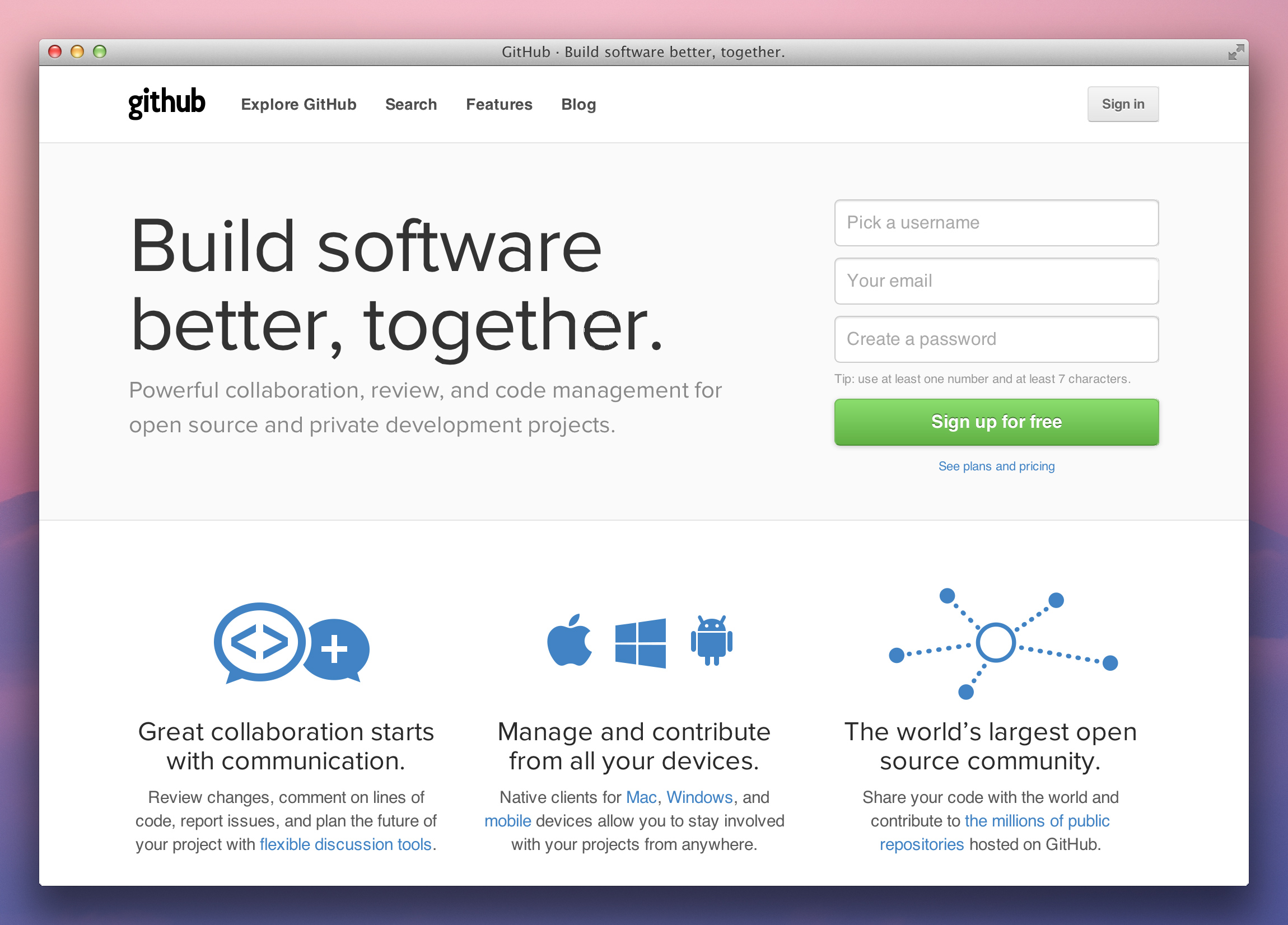
Task: Click the Windows logo icon
Action: point(640,643)
